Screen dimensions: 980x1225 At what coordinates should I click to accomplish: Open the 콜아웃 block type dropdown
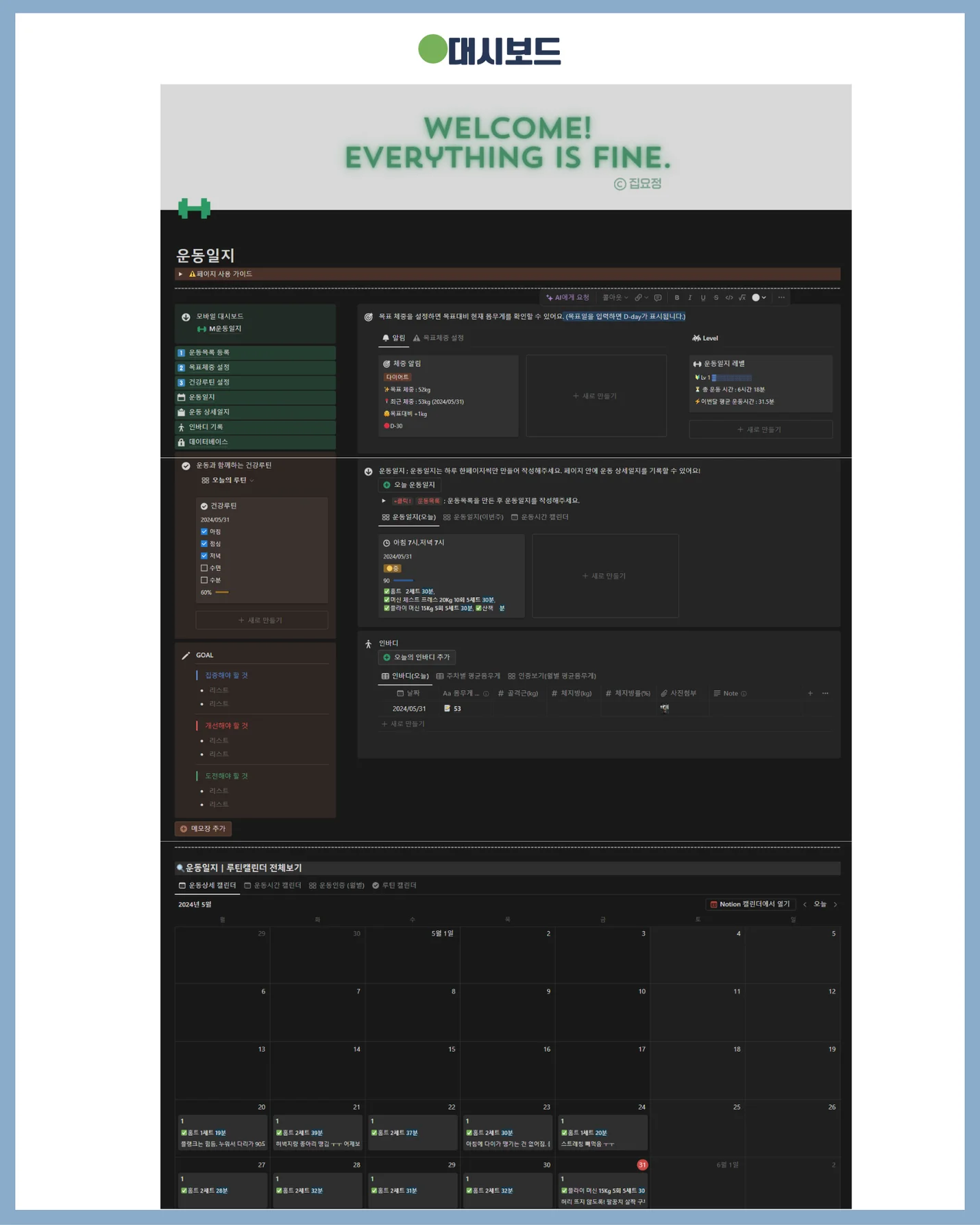pyautogui.click(x=615, y=298)
